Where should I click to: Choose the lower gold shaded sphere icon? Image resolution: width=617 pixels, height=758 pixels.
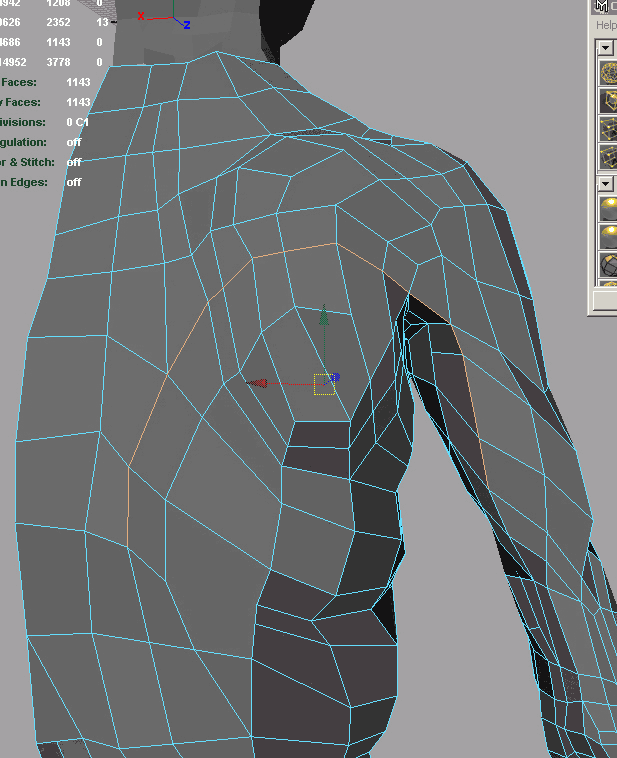click(608, 236)
